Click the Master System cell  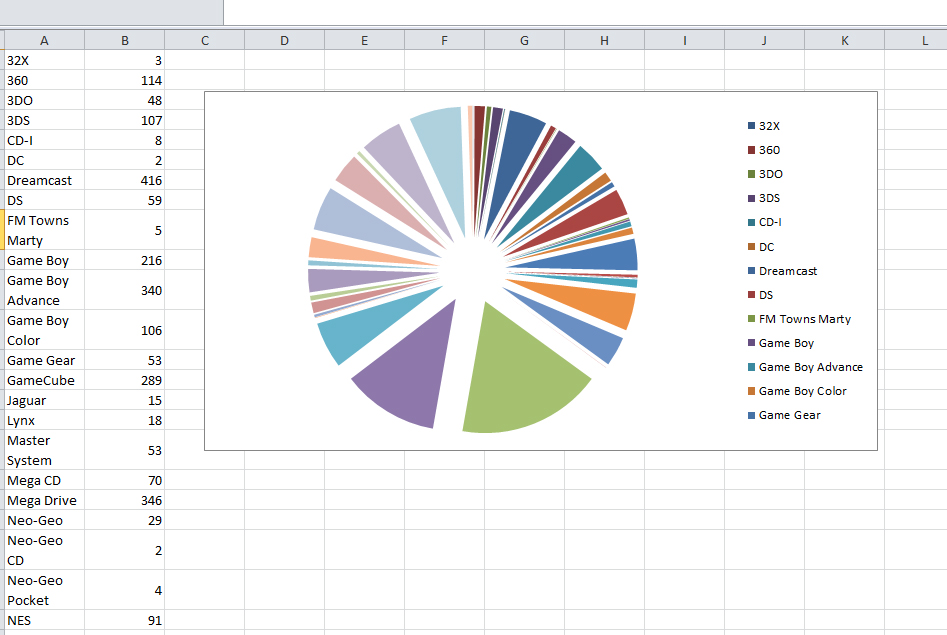pyautogui.click(x=44, y=450)
